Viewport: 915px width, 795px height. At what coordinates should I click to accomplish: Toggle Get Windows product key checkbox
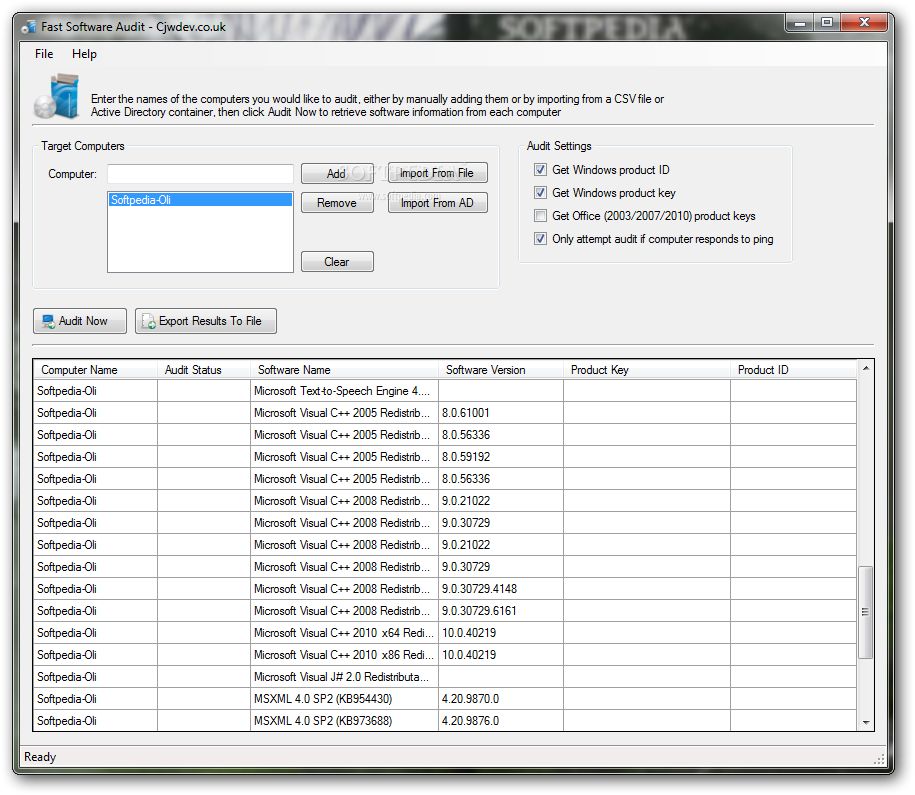pos(540,193)
